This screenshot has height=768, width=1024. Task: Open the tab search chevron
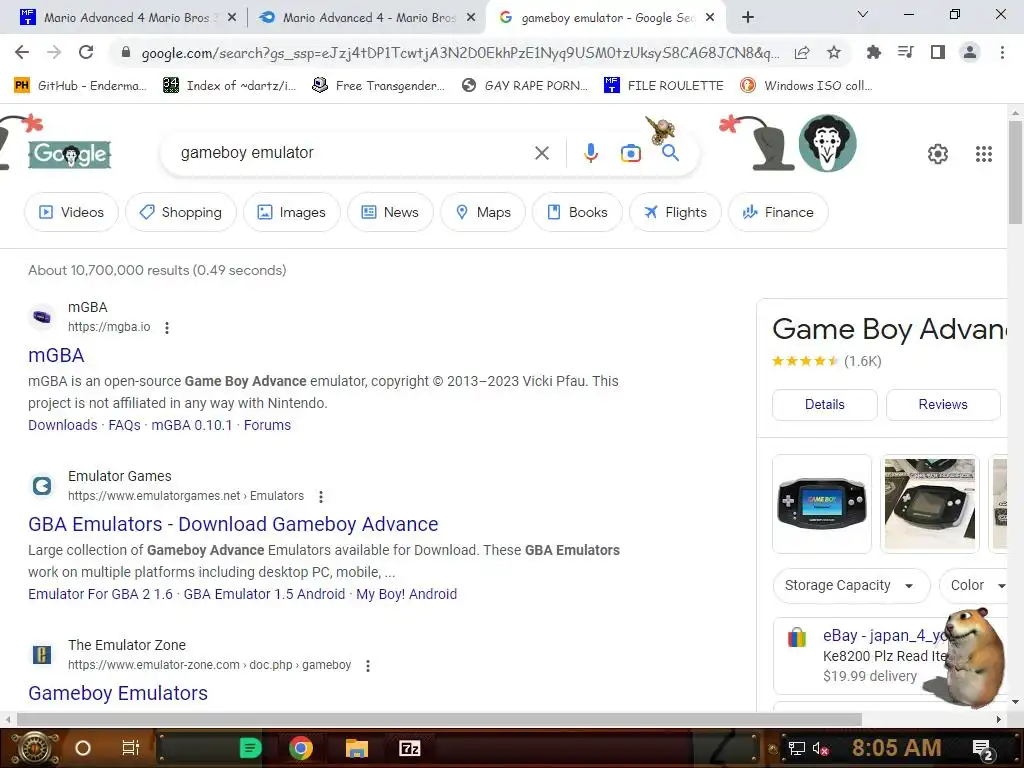(862, 14)
